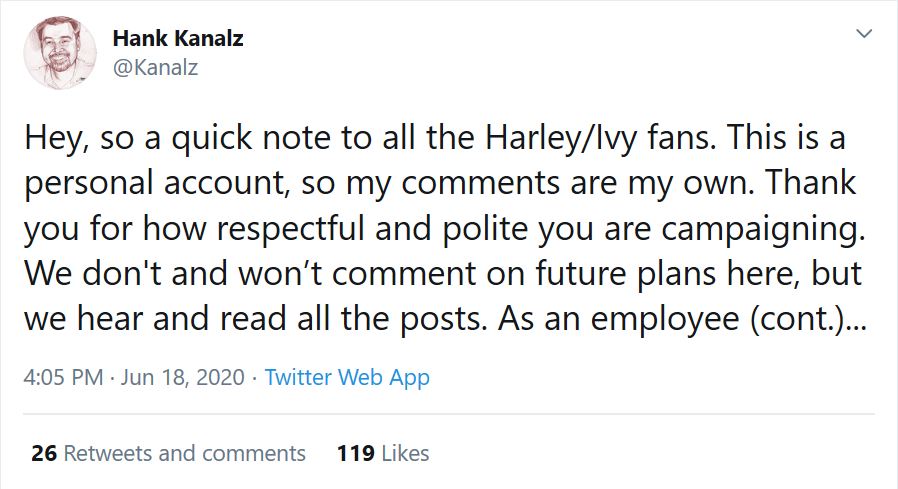Click the word "Likes" label
The image size is (898, 489).
pos(404,453)
